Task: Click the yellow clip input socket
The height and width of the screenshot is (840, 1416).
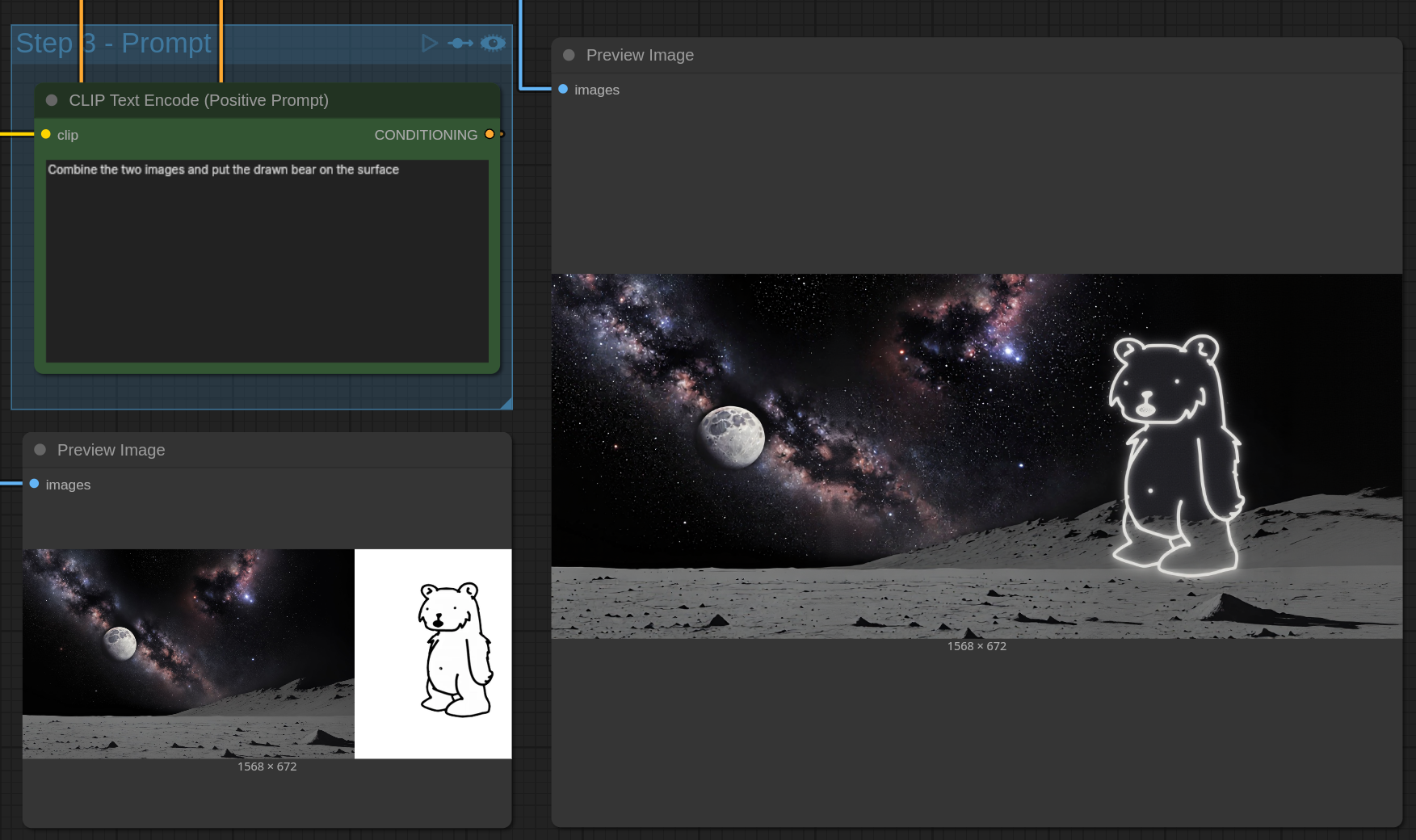Action: pos(46,134)
